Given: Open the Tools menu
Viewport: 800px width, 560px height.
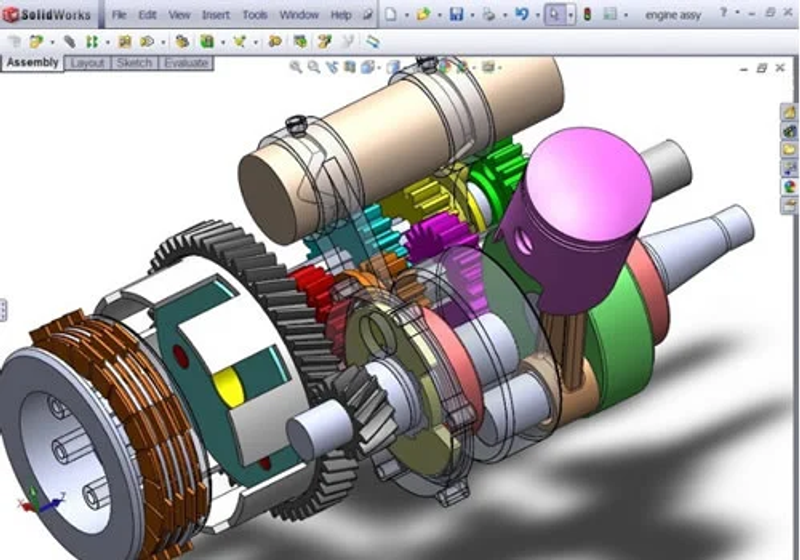Looking at the screenshot, I should tap(255, 15).
